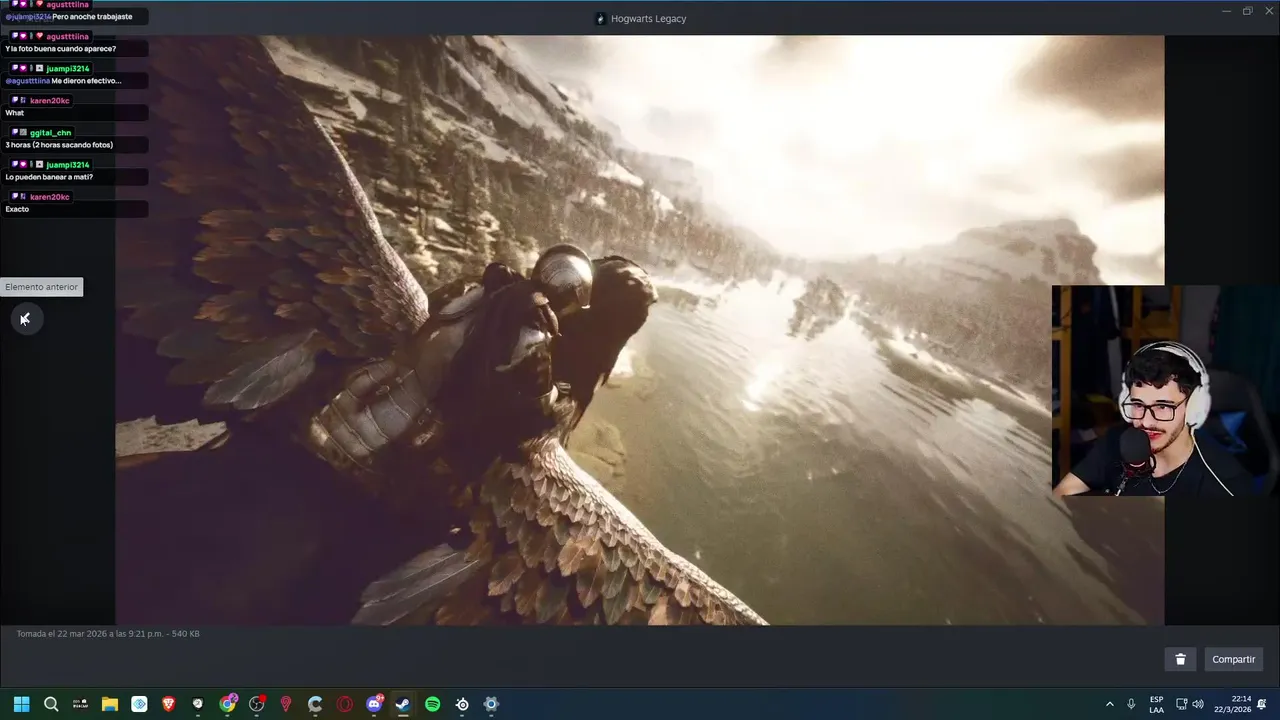The width and height of the screenshot is (1280, 720).
Task: Click chat message 'Me dieron efectivo...'
Action: click(86, 81)
